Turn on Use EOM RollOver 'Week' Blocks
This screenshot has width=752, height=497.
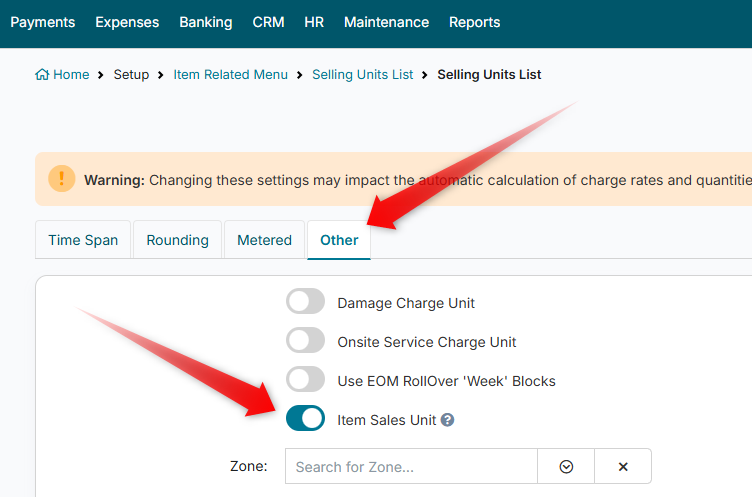point(306,380)
